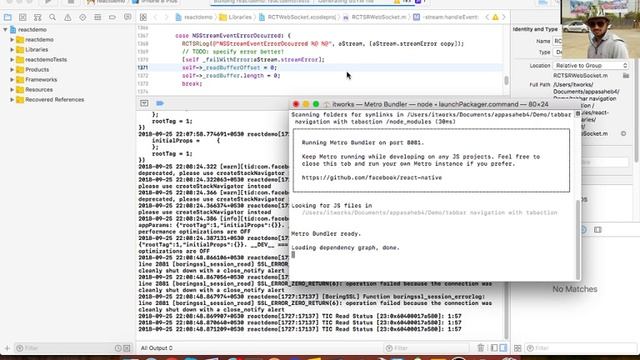Go back in editor history
The height and width of the screenshot is (360, 640).
pos(156,17)
